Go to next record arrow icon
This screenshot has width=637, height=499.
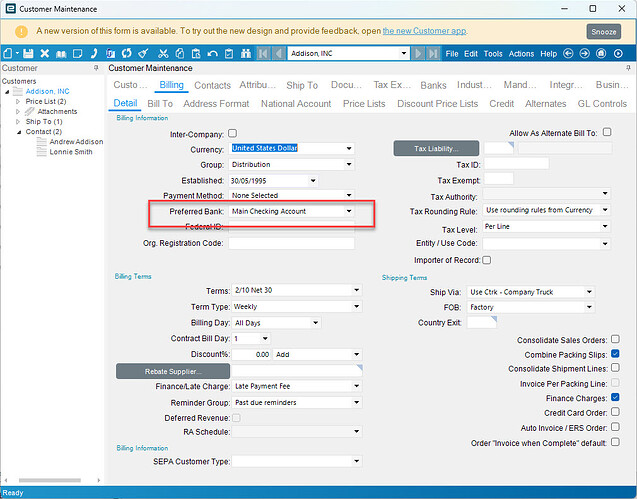[x=418, y=53]
